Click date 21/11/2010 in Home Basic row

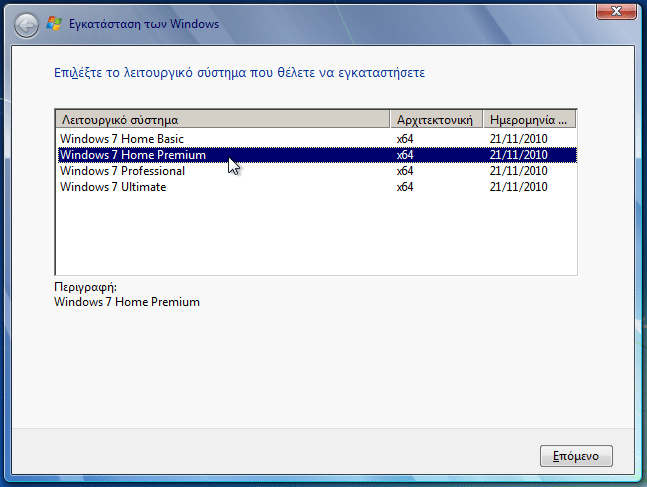coord(518,139)
